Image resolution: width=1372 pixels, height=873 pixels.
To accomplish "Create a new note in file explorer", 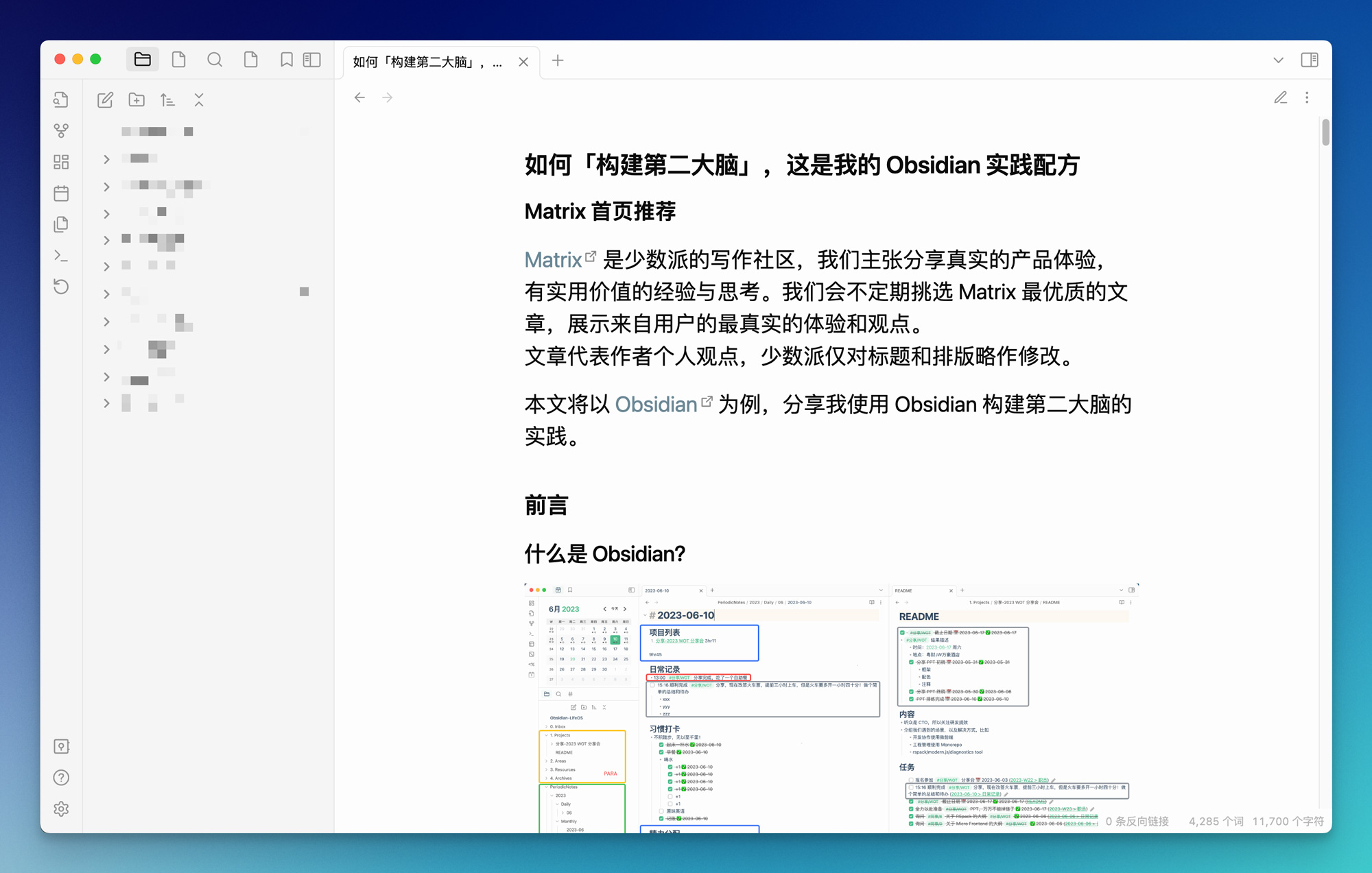I will (x=105, y=100).
